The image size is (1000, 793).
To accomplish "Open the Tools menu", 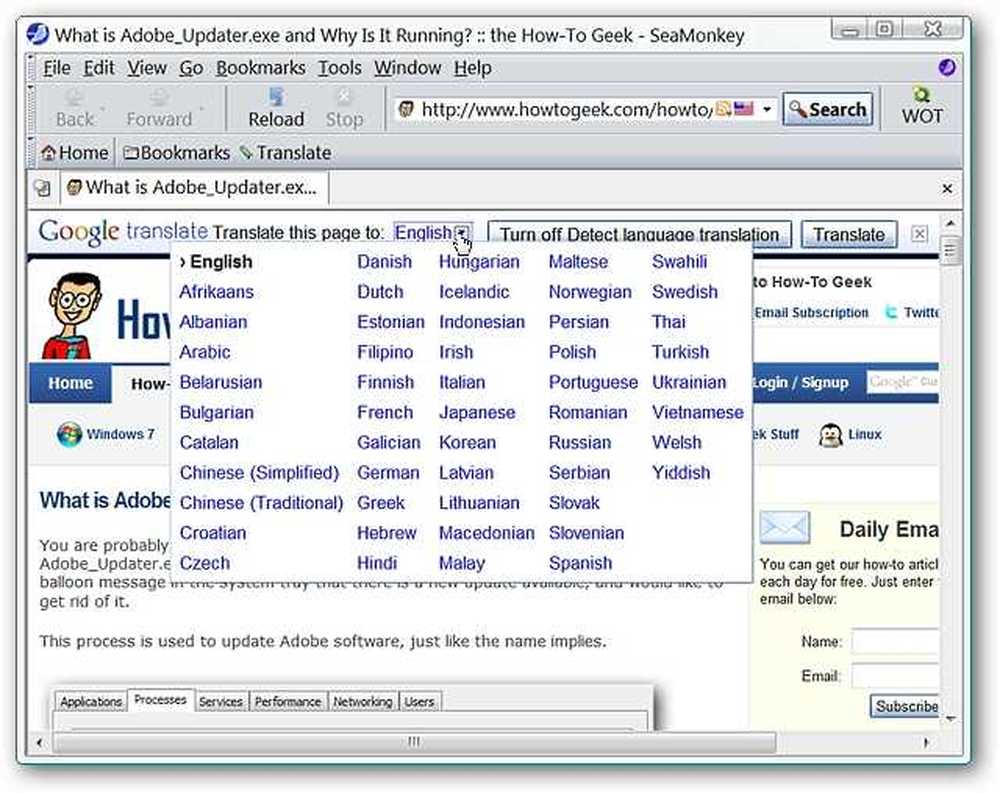I will [340, 68].
